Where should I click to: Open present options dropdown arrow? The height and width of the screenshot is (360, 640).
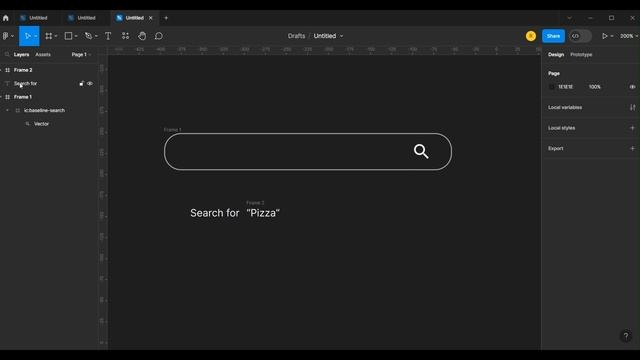pyautogui.click(x=612, y=36)
